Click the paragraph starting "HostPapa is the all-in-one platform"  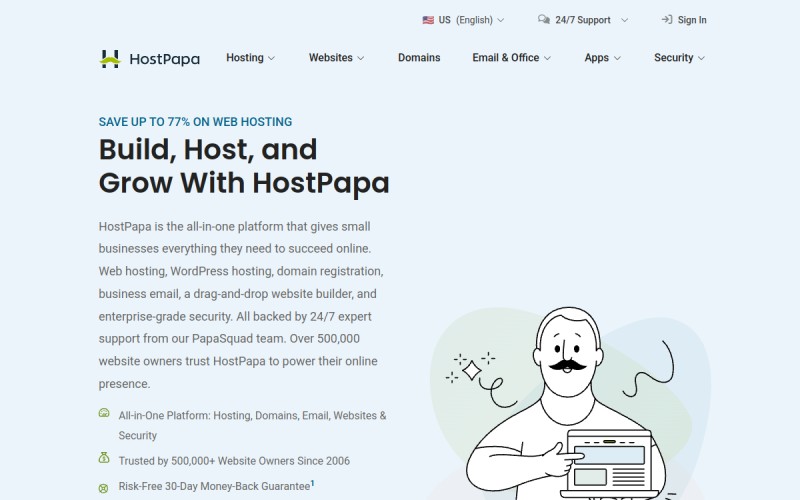tap(241, 305)
